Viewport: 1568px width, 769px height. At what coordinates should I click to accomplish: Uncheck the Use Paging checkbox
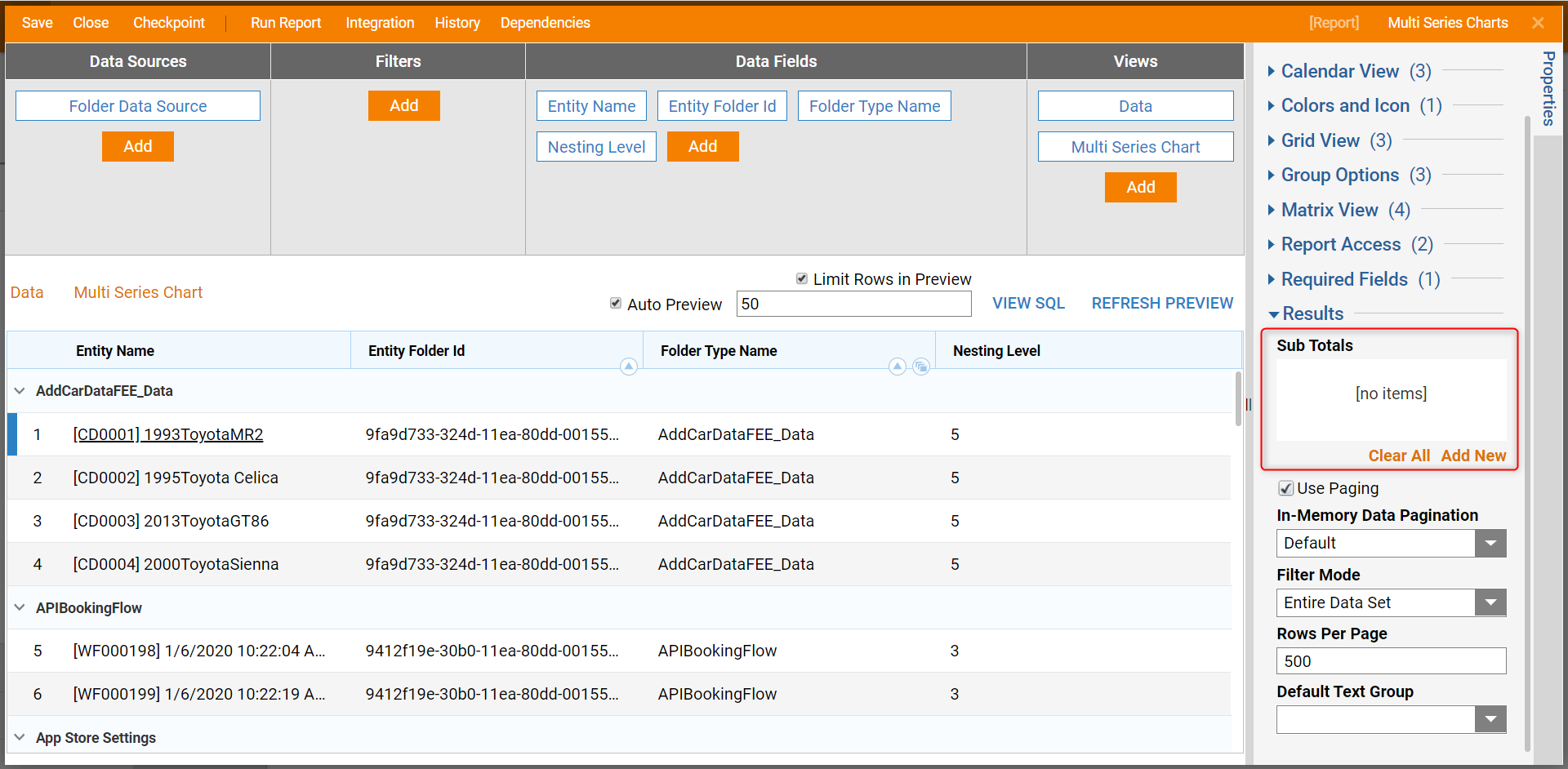pyautogui.click(x=1285, y=488)
